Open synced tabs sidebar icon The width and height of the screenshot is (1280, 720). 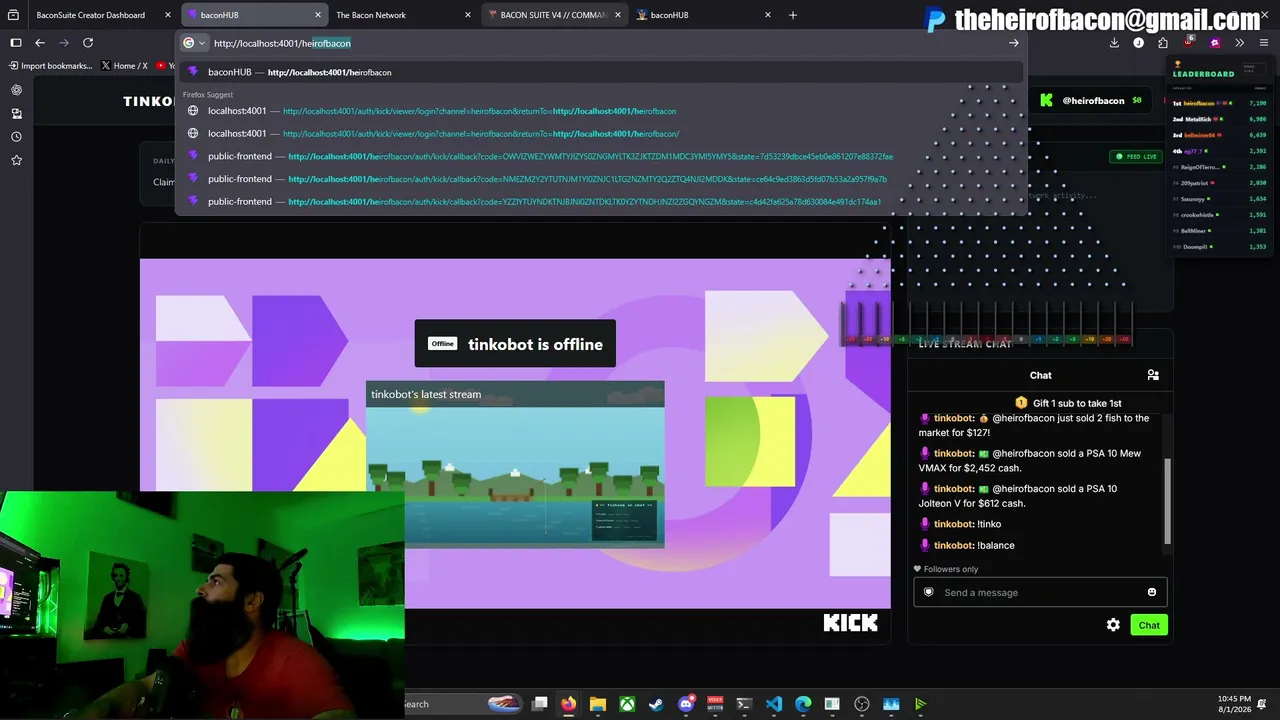[16, 114]
